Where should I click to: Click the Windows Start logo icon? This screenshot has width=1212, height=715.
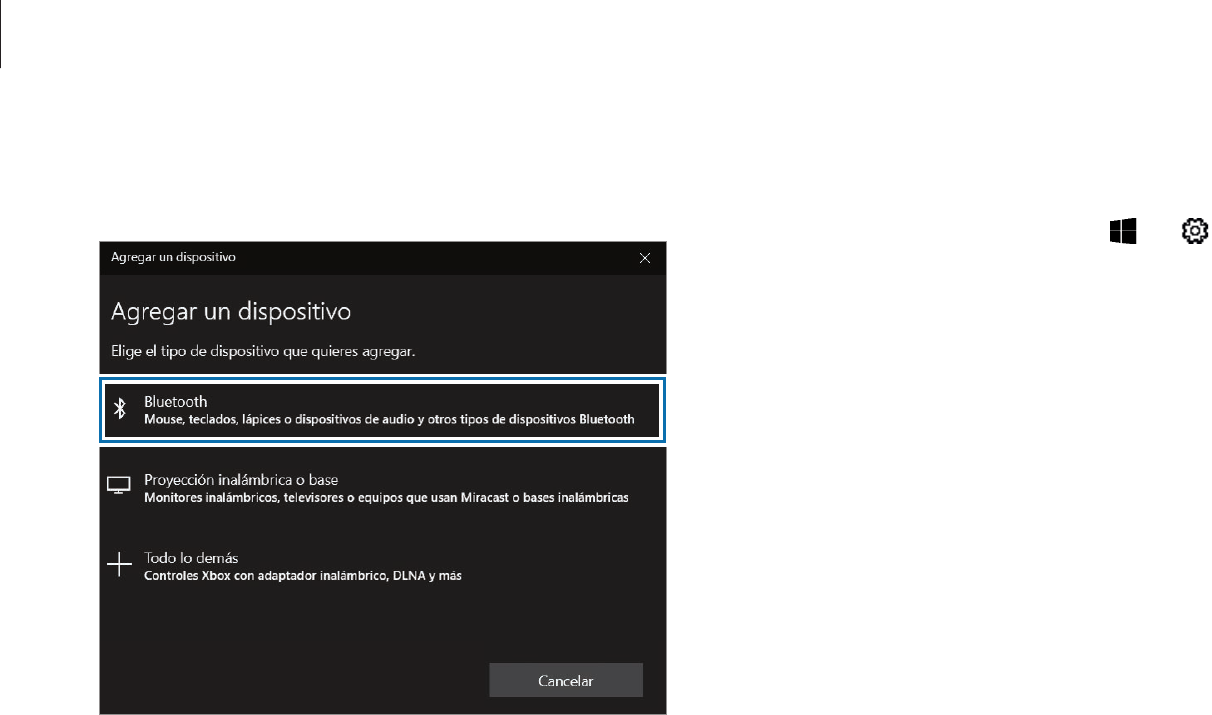1121,232
